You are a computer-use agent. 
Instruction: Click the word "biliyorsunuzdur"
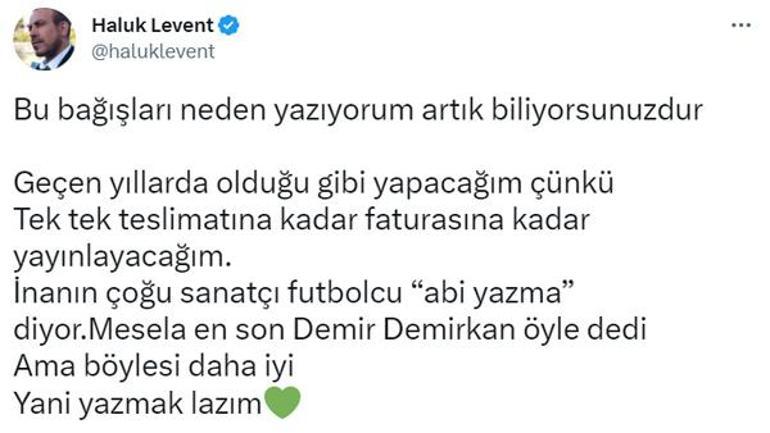[x=597, y=111]
